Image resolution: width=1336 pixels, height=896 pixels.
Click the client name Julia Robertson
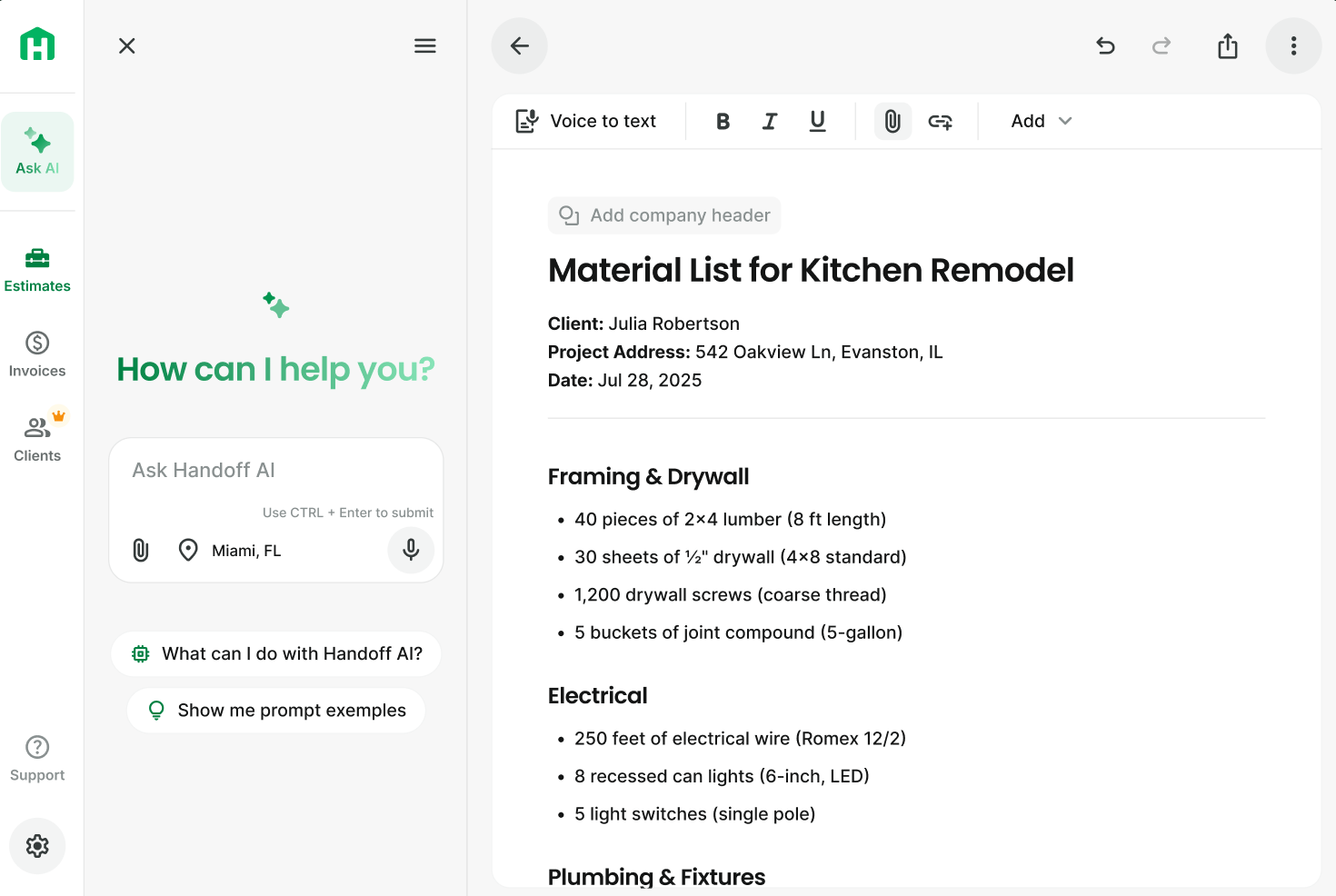click(x=673, y=324)
